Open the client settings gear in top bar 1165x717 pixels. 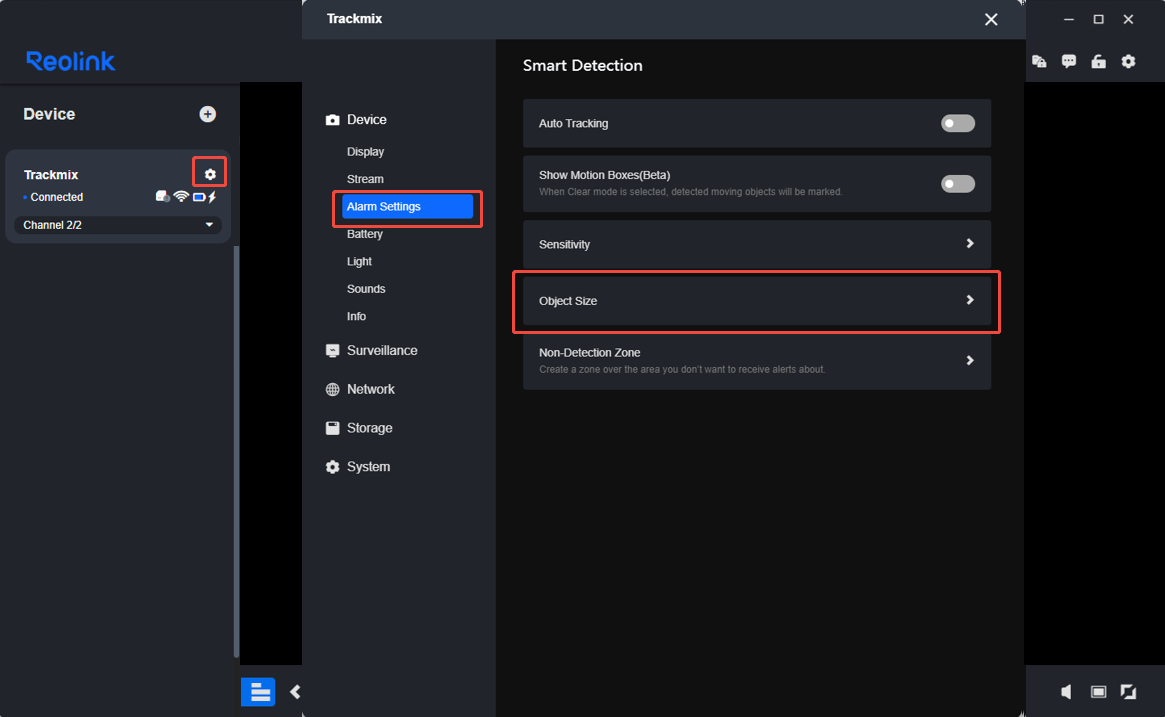(x=1128, y=61)
